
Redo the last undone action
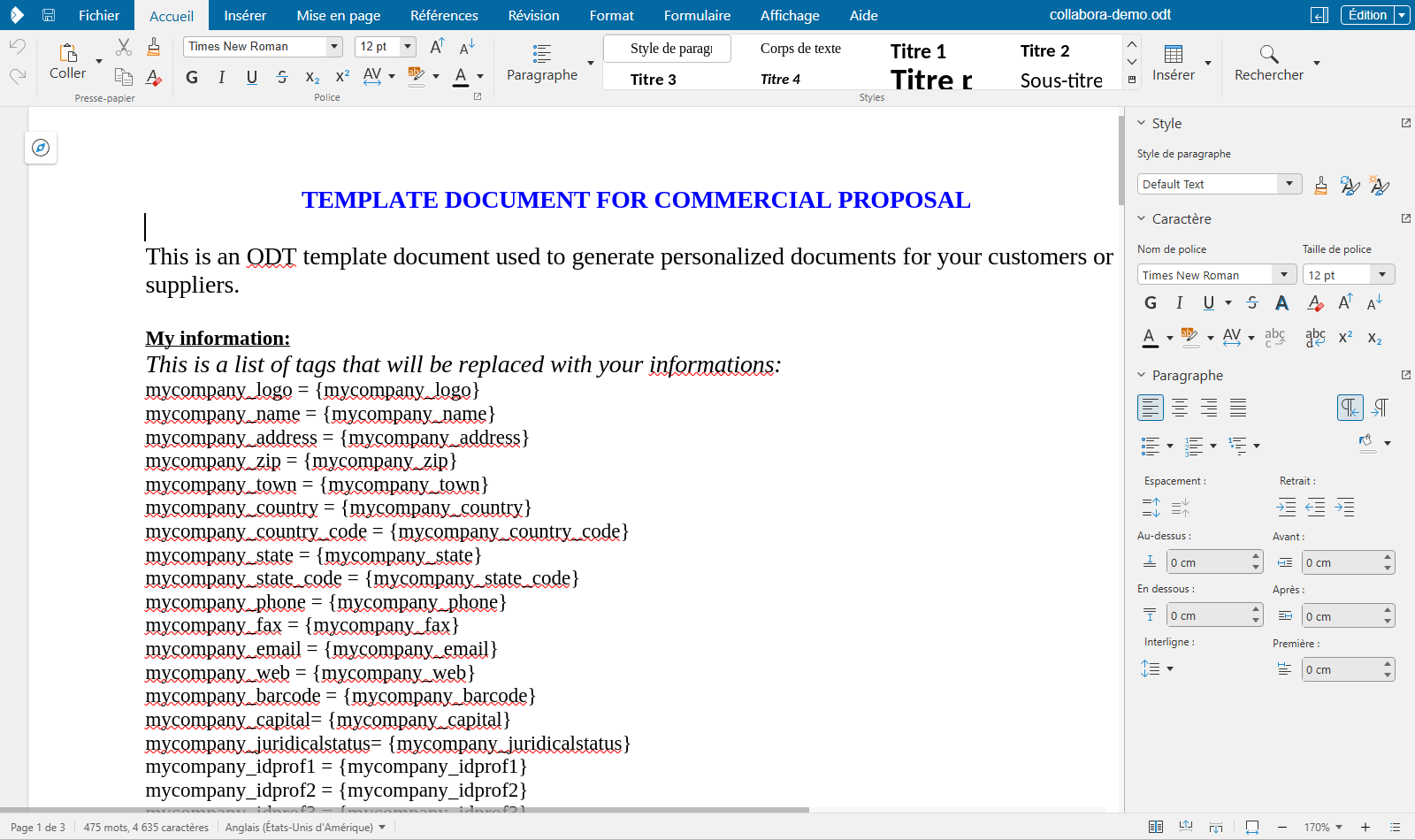(18, 76)
